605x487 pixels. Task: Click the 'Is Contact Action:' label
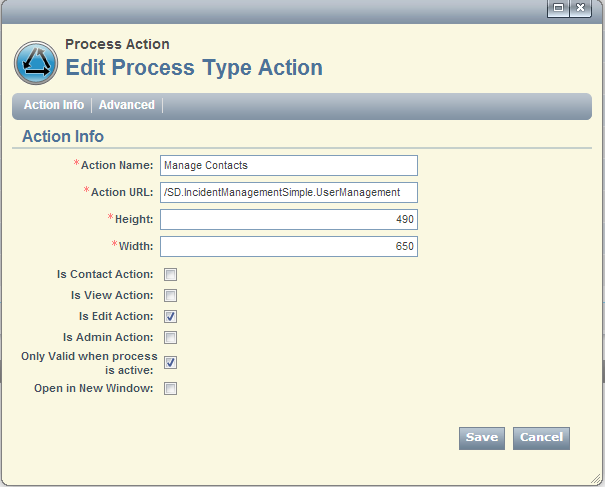click(x=105, y=274)
